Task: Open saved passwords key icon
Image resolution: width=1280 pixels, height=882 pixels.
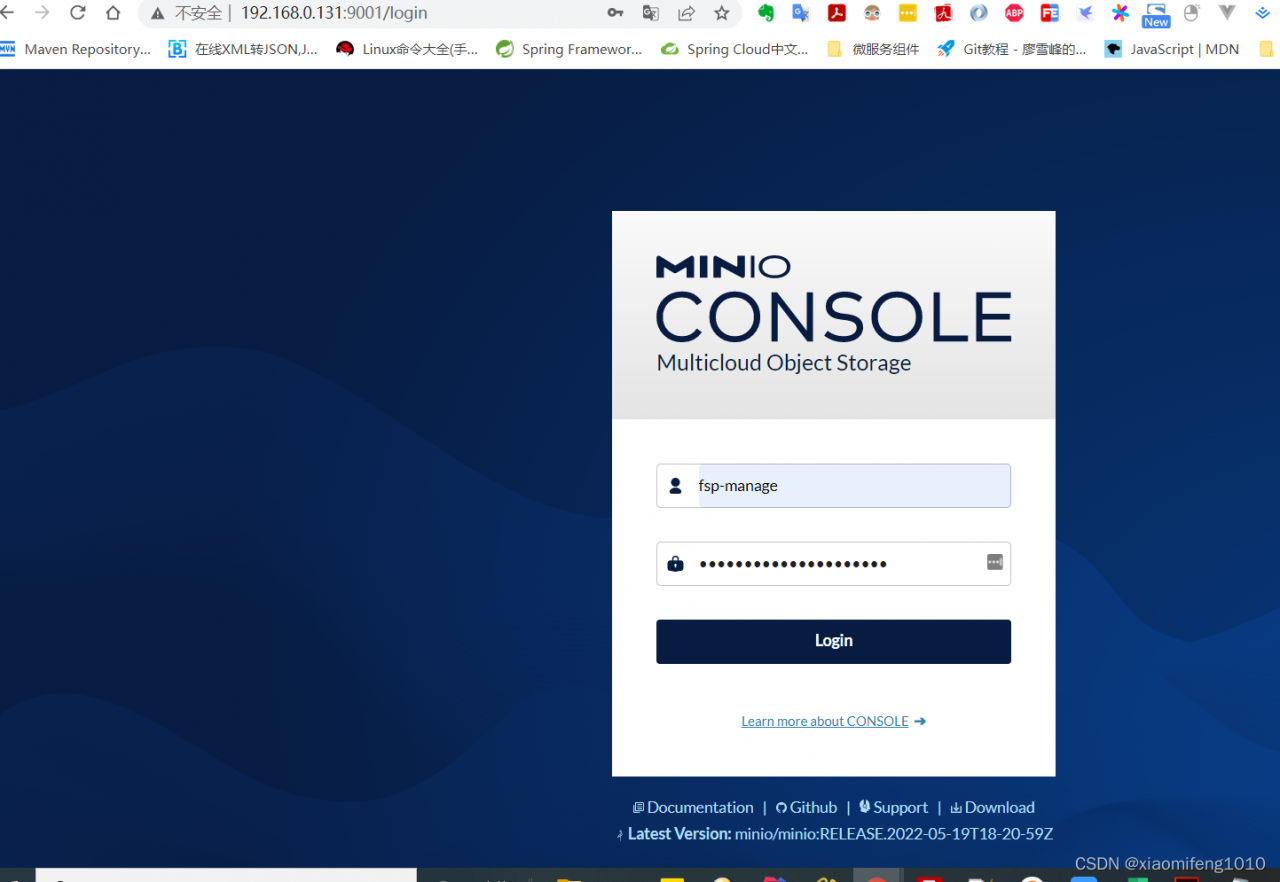Action: (616, 13)
